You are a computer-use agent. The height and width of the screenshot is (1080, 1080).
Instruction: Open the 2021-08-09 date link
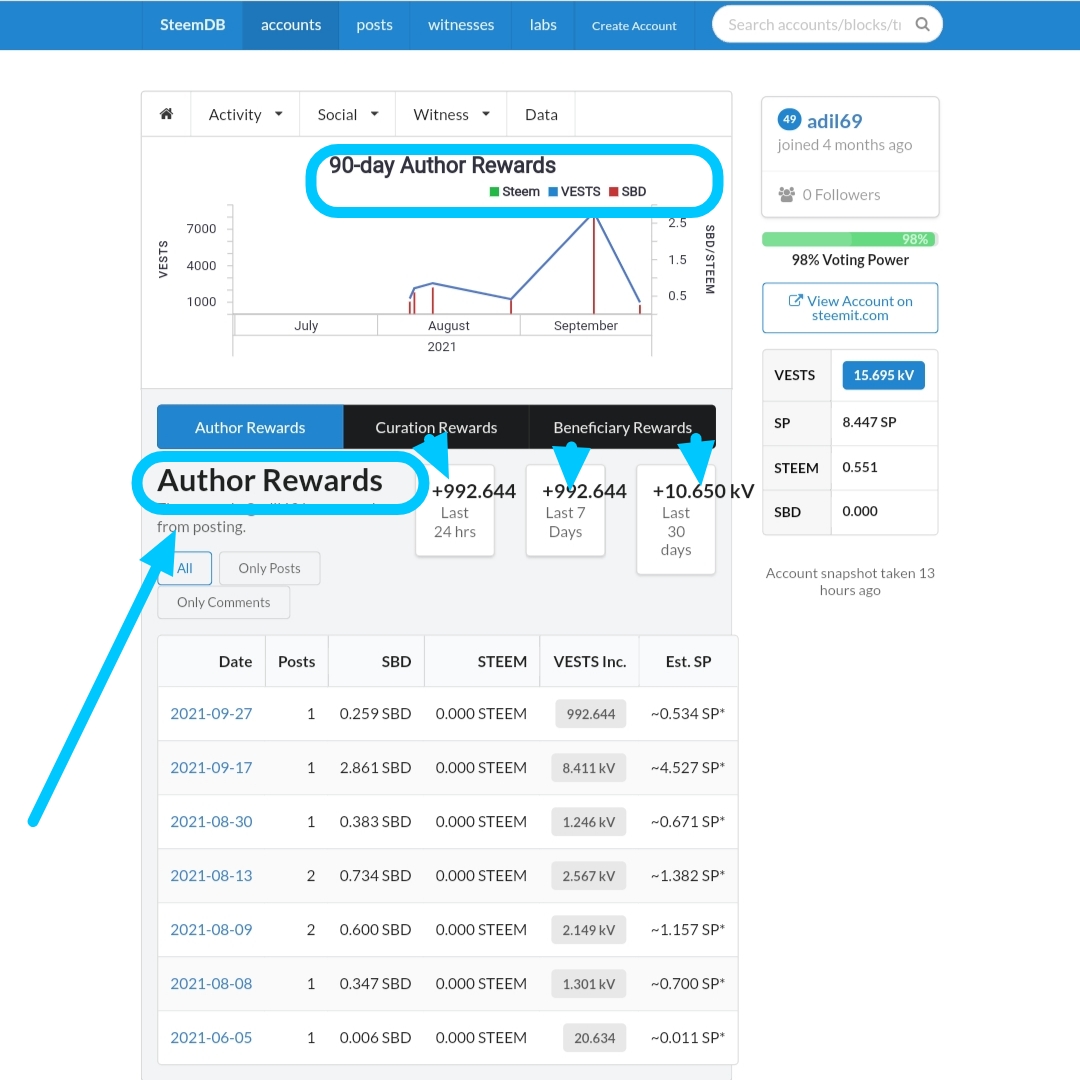(211, 929)
